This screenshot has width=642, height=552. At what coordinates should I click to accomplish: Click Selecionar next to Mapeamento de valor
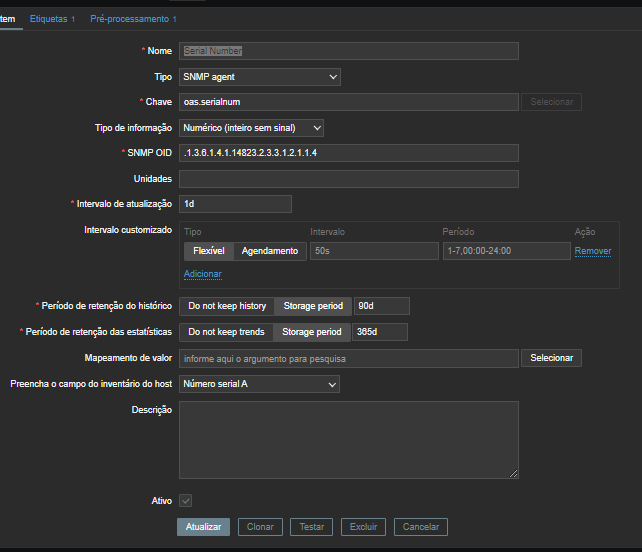[550, 358]
